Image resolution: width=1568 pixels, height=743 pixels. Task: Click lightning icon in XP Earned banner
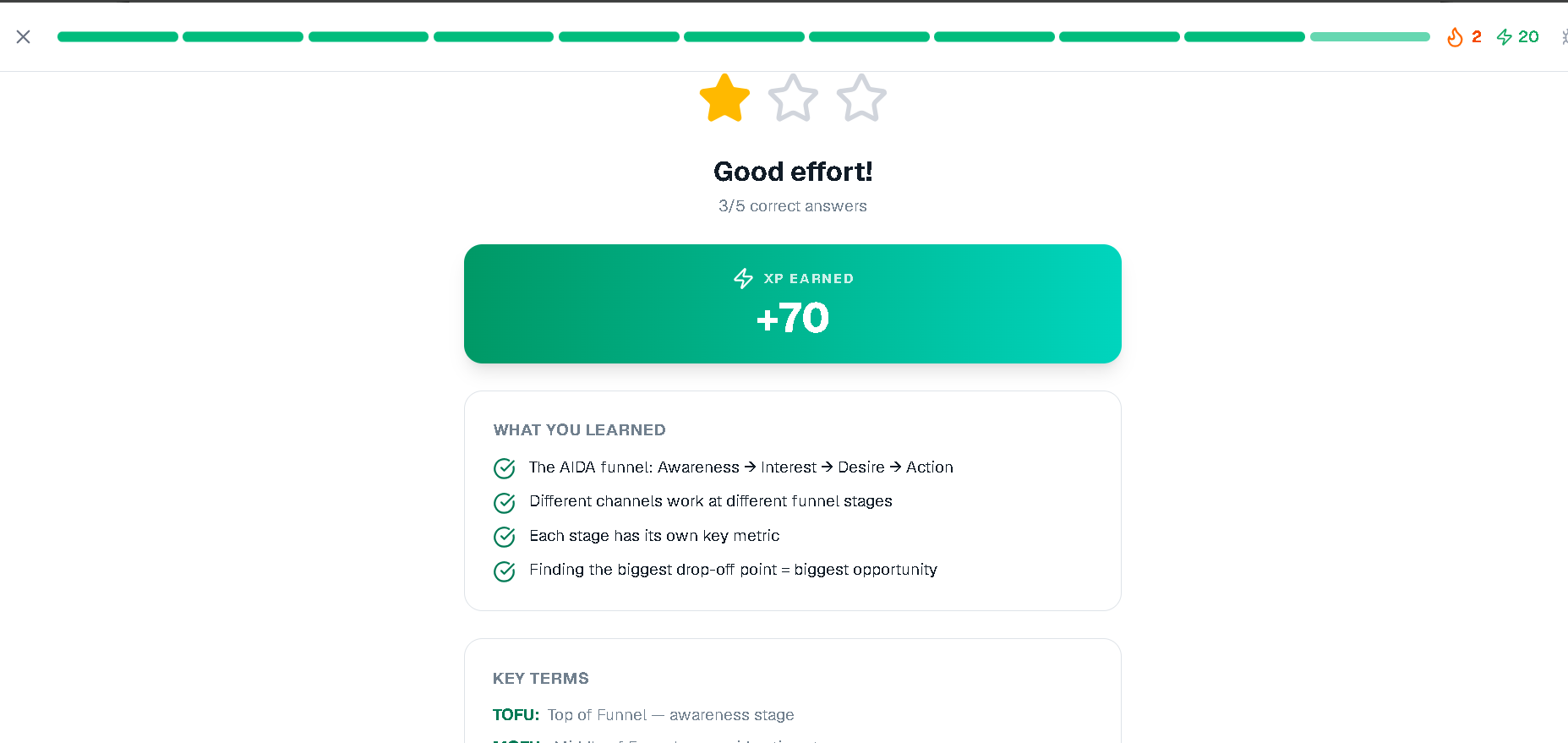(743, 279)
